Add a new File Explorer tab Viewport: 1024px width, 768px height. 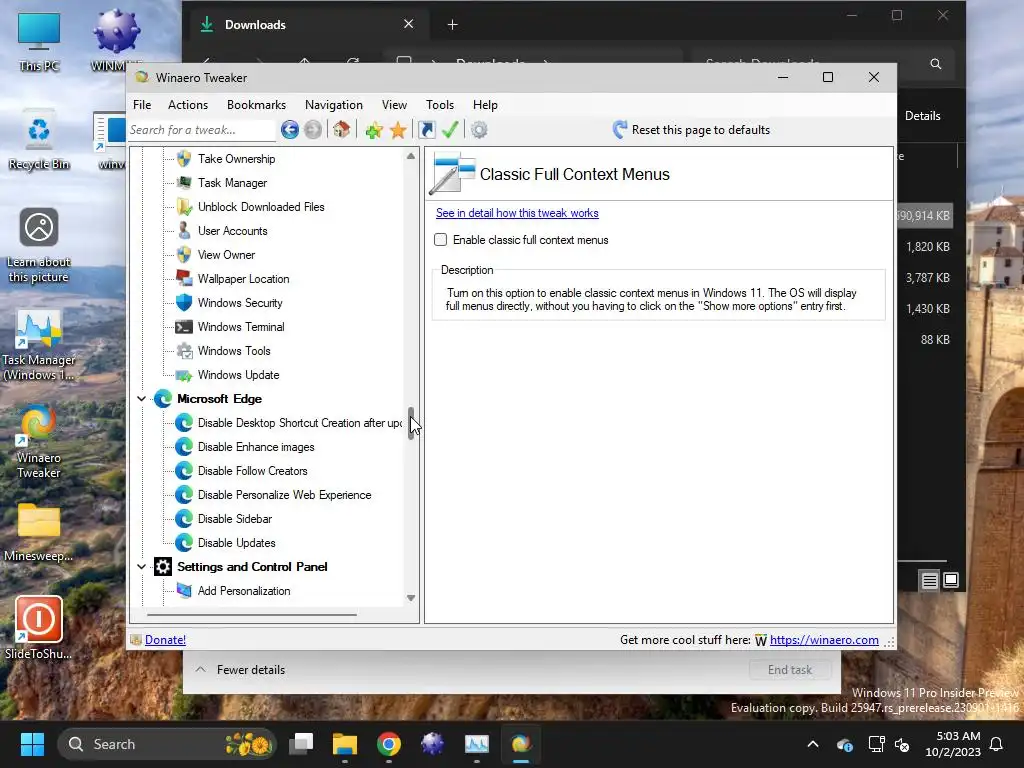453,25
